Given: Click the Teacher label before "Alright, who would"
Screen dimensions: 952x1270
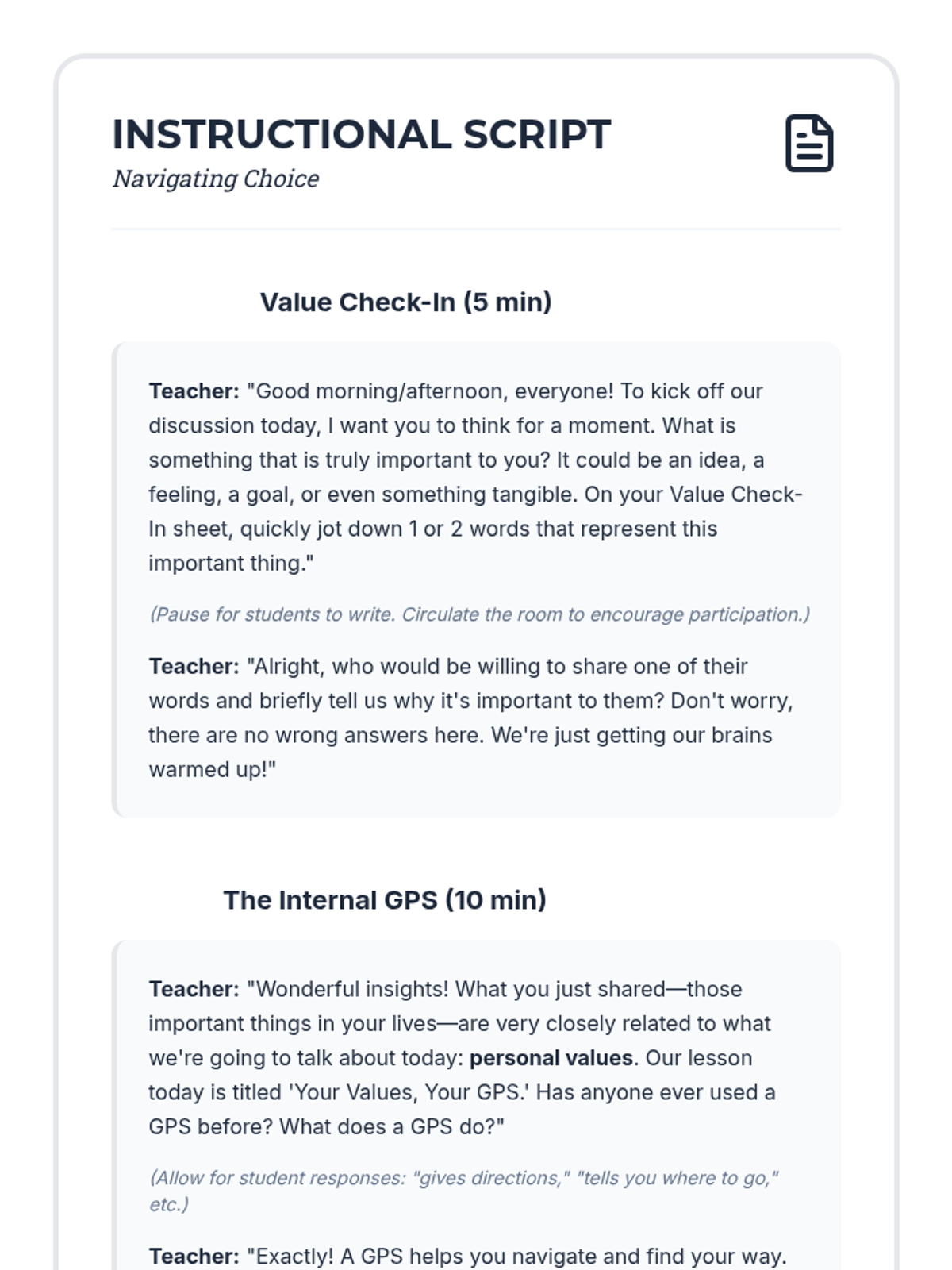Looking at the screenshot, I should [194, 667].
